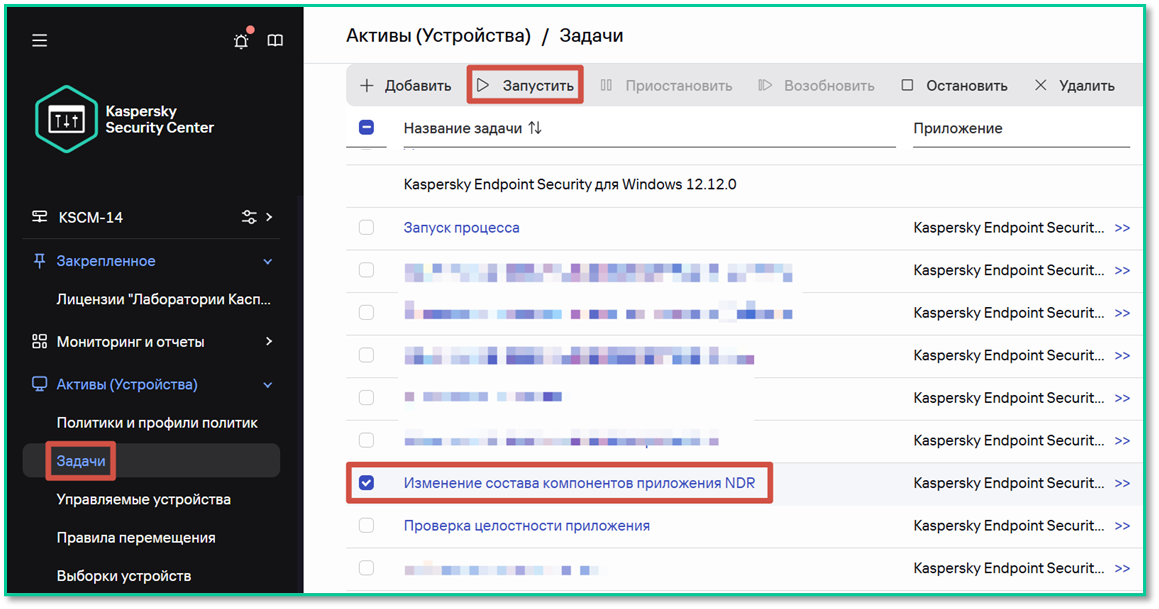Open the Изменение состава компонентов приложения NDR link
The height and width of the screenshot is (609, 1159).
pyautogui.click(x=580, y=483)
